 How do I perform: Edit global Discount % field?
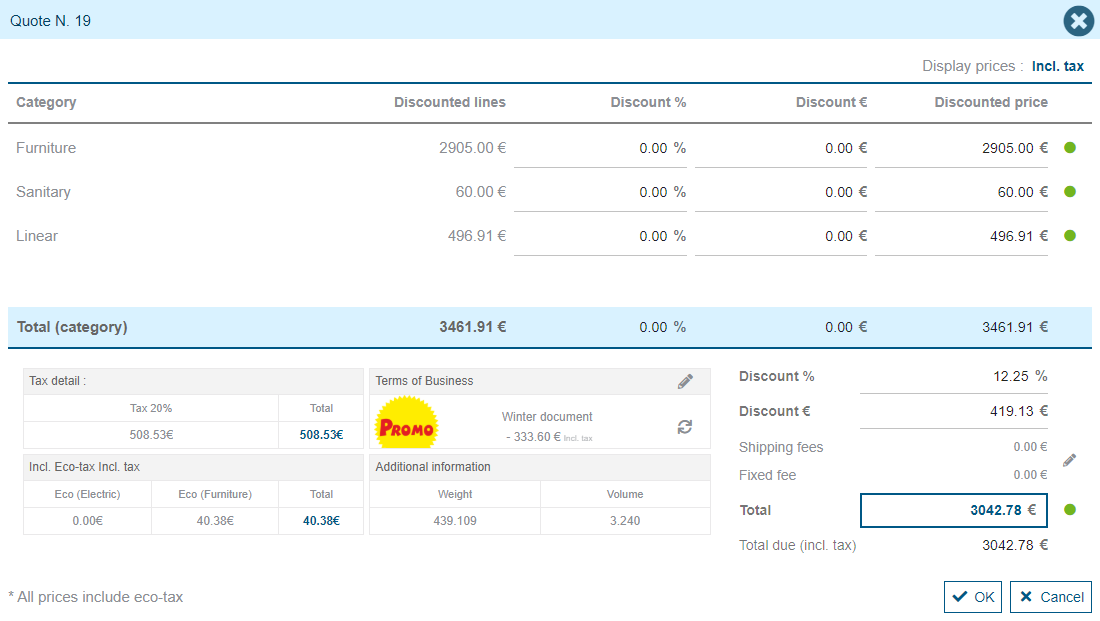pyautogui.click(x=952, y=377)
